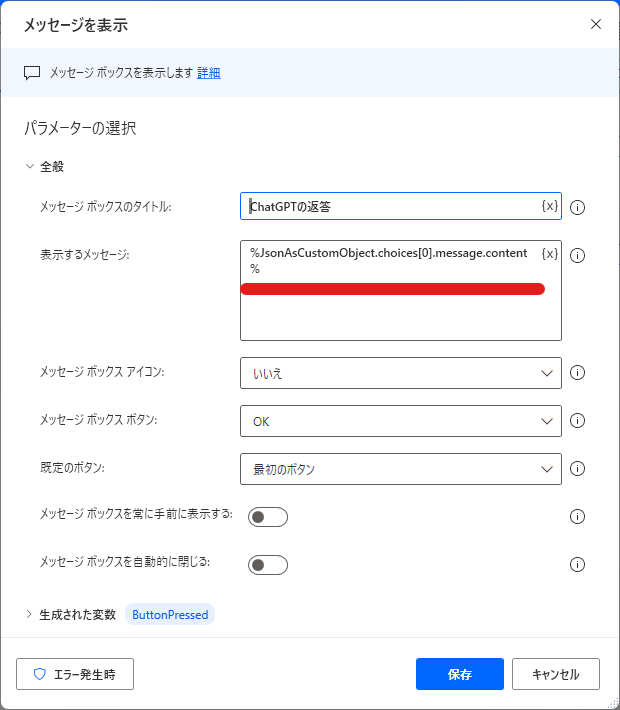The width and height of the screenshot is (620, 710).
Task: Show info for auto-close message box option
Action: [577, 565]
